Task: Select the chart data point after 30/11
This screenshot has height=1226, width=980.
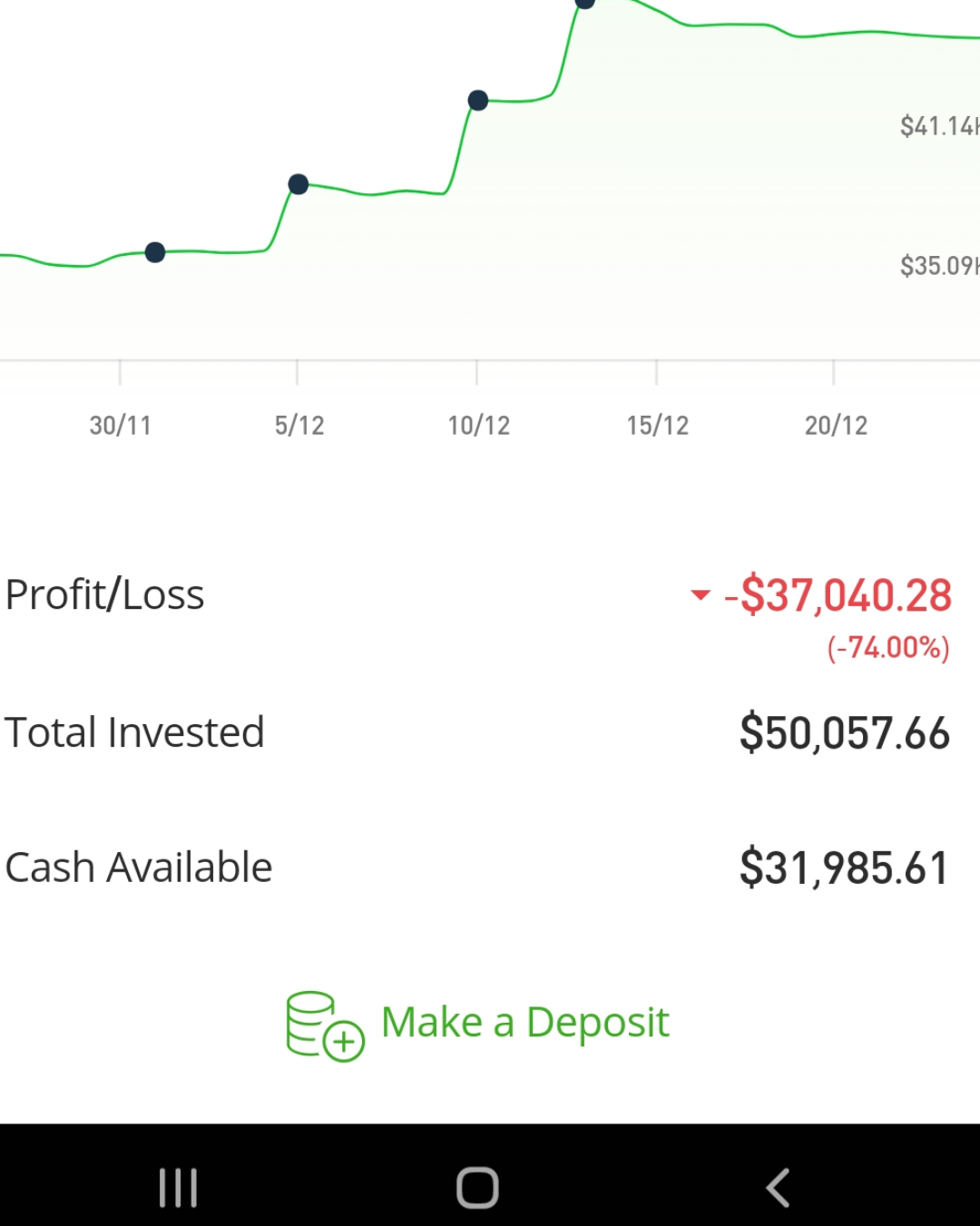Action: (x=155, y=252)
